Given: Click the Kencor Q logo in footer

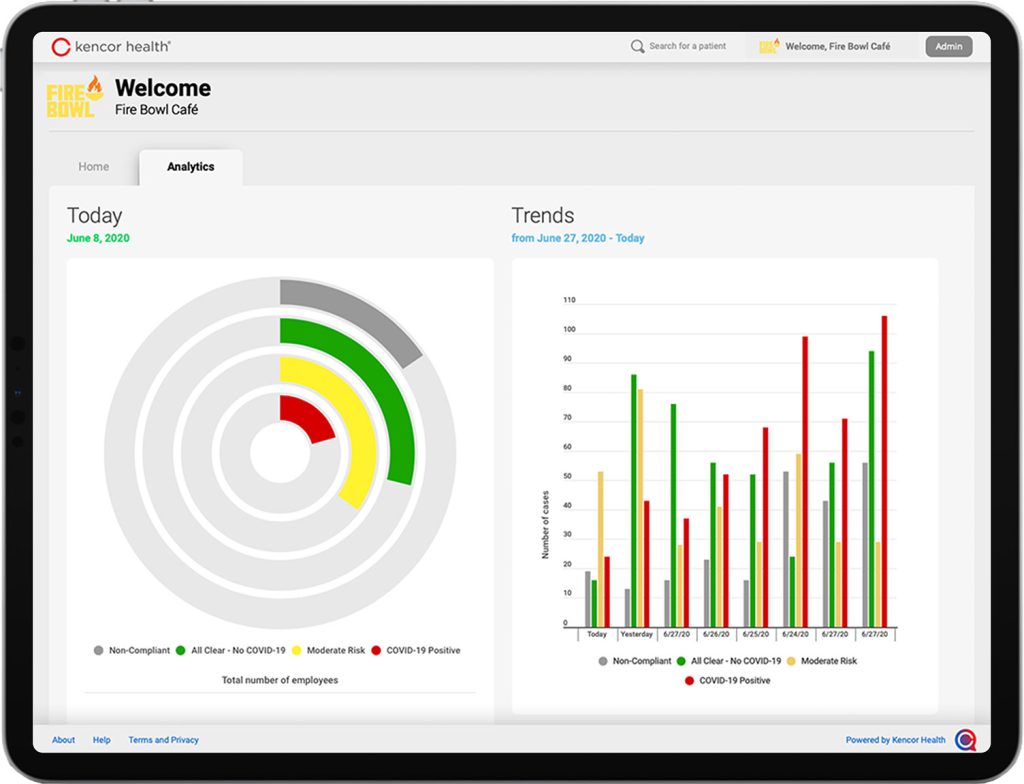Looking at the screenshot, I should 965,740.
